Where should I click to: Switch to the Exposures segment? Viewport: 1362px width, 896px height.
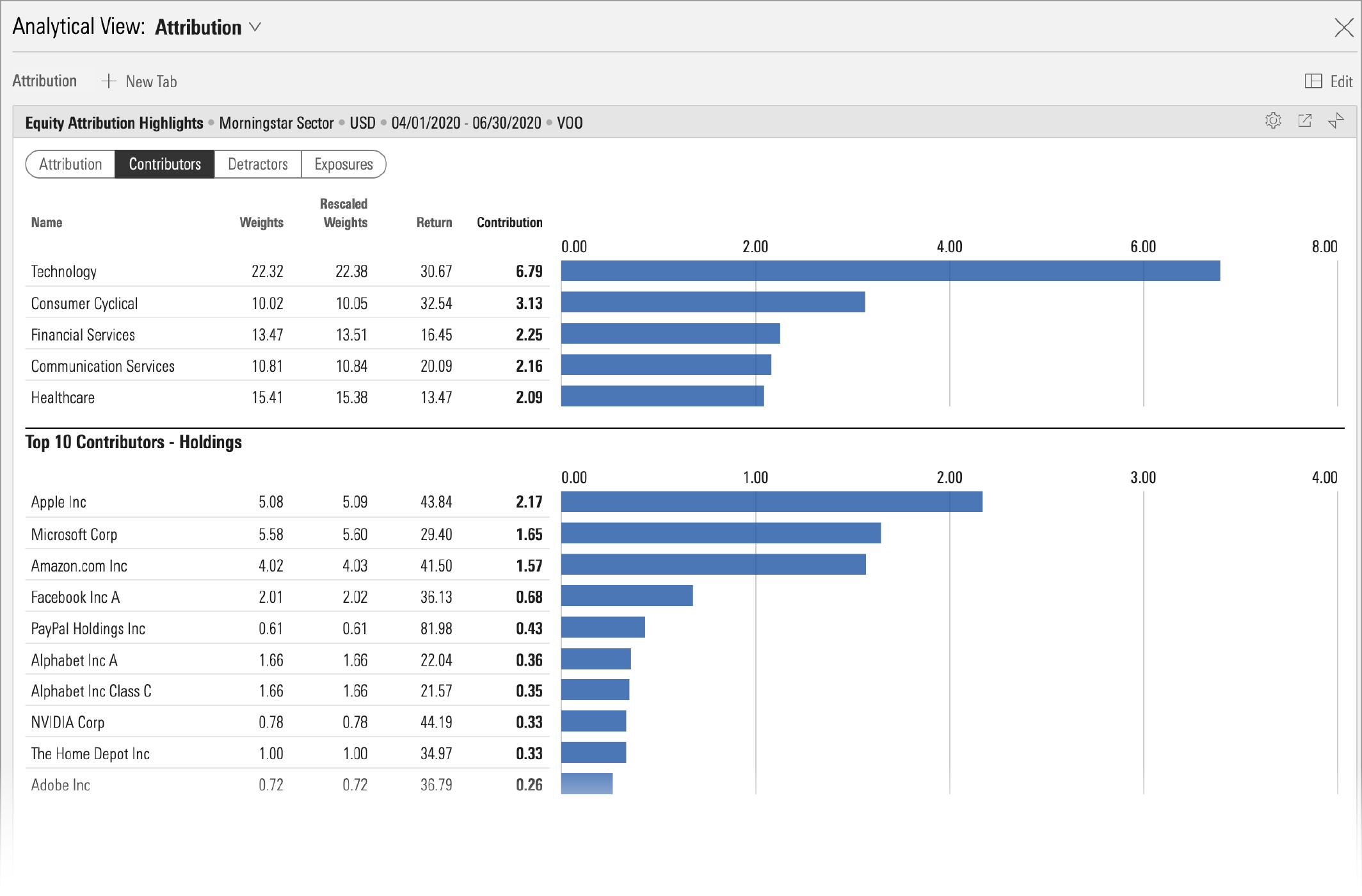click(x=343, y=164)
